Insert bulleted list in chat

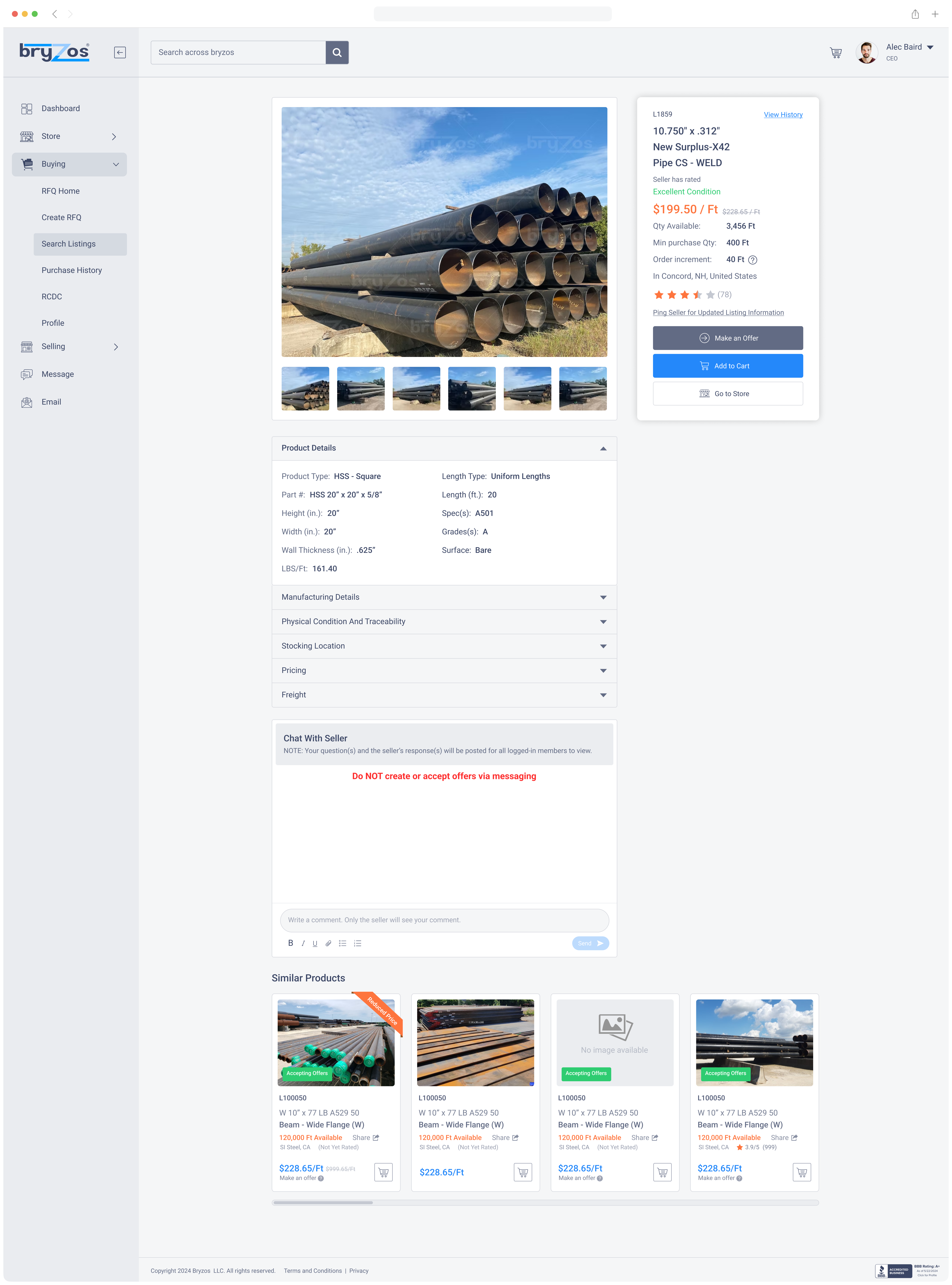point(342,943)
